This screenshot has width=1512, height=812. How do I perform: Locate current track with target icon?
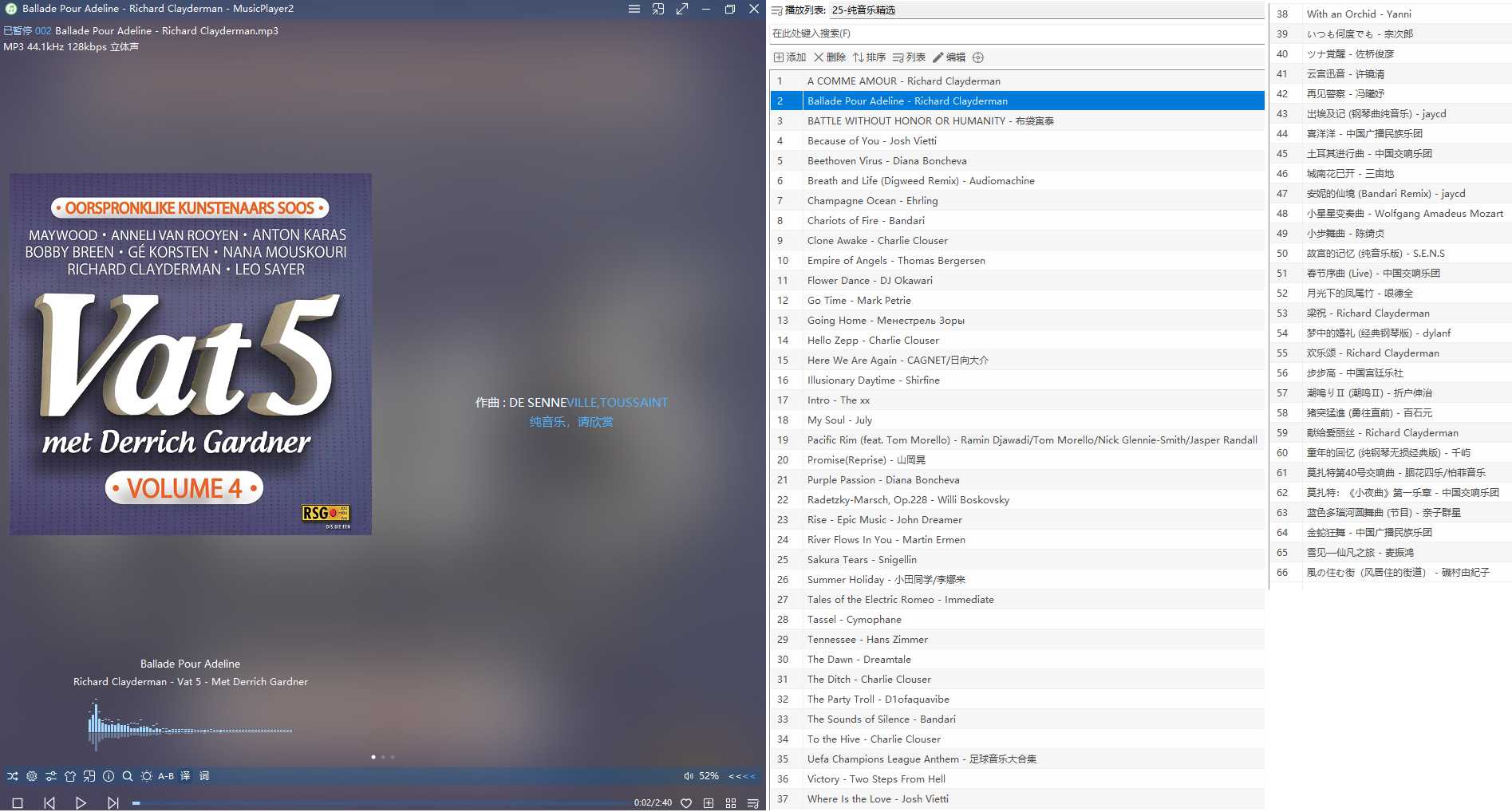tap(978, 57)
